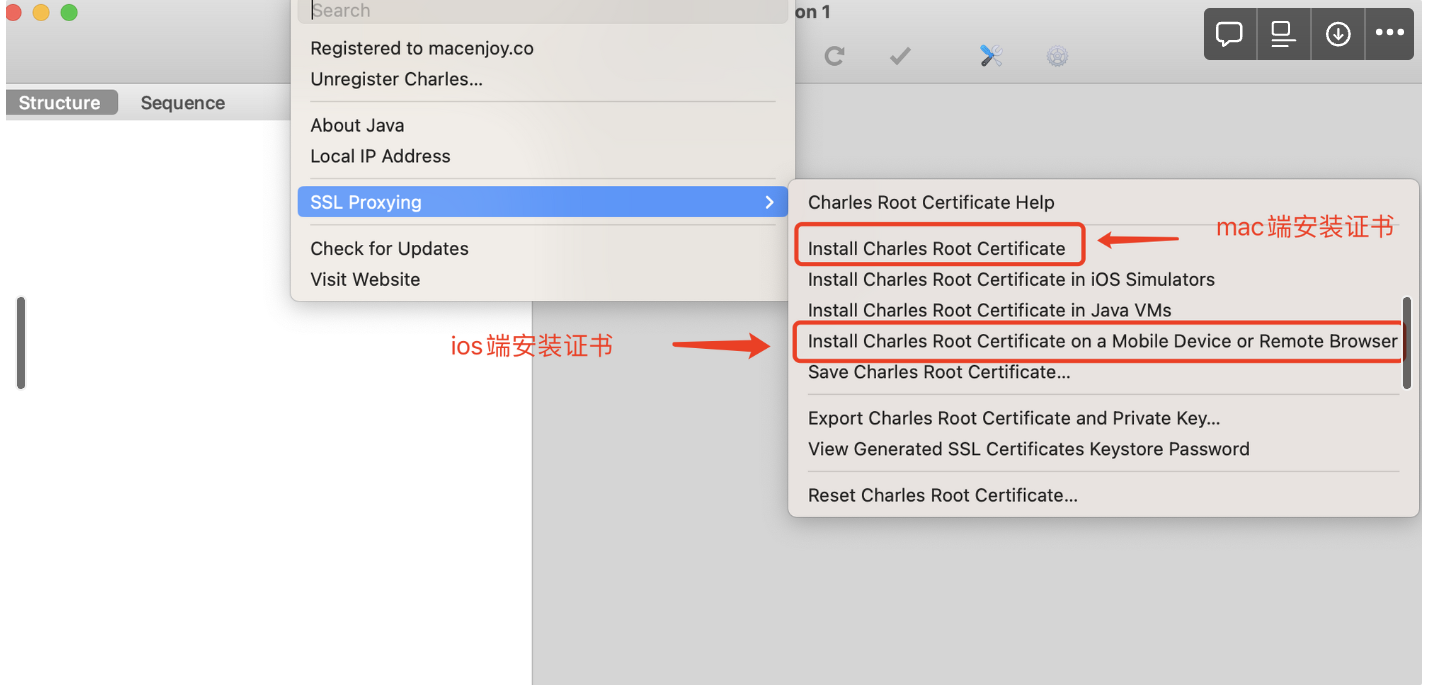Image resolution: width=1436 pixels, height=696 pixels.
Task: Click the repeat request icon
Action: [x=835, y=56]
